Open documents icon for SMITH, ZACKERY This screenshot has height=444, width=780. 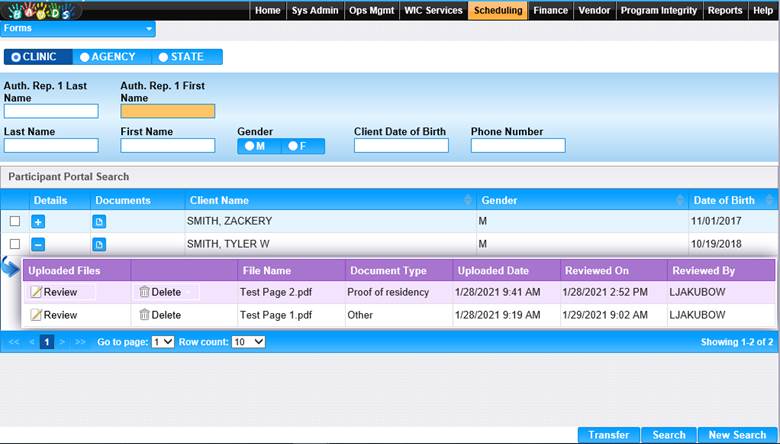click(99, 221)
